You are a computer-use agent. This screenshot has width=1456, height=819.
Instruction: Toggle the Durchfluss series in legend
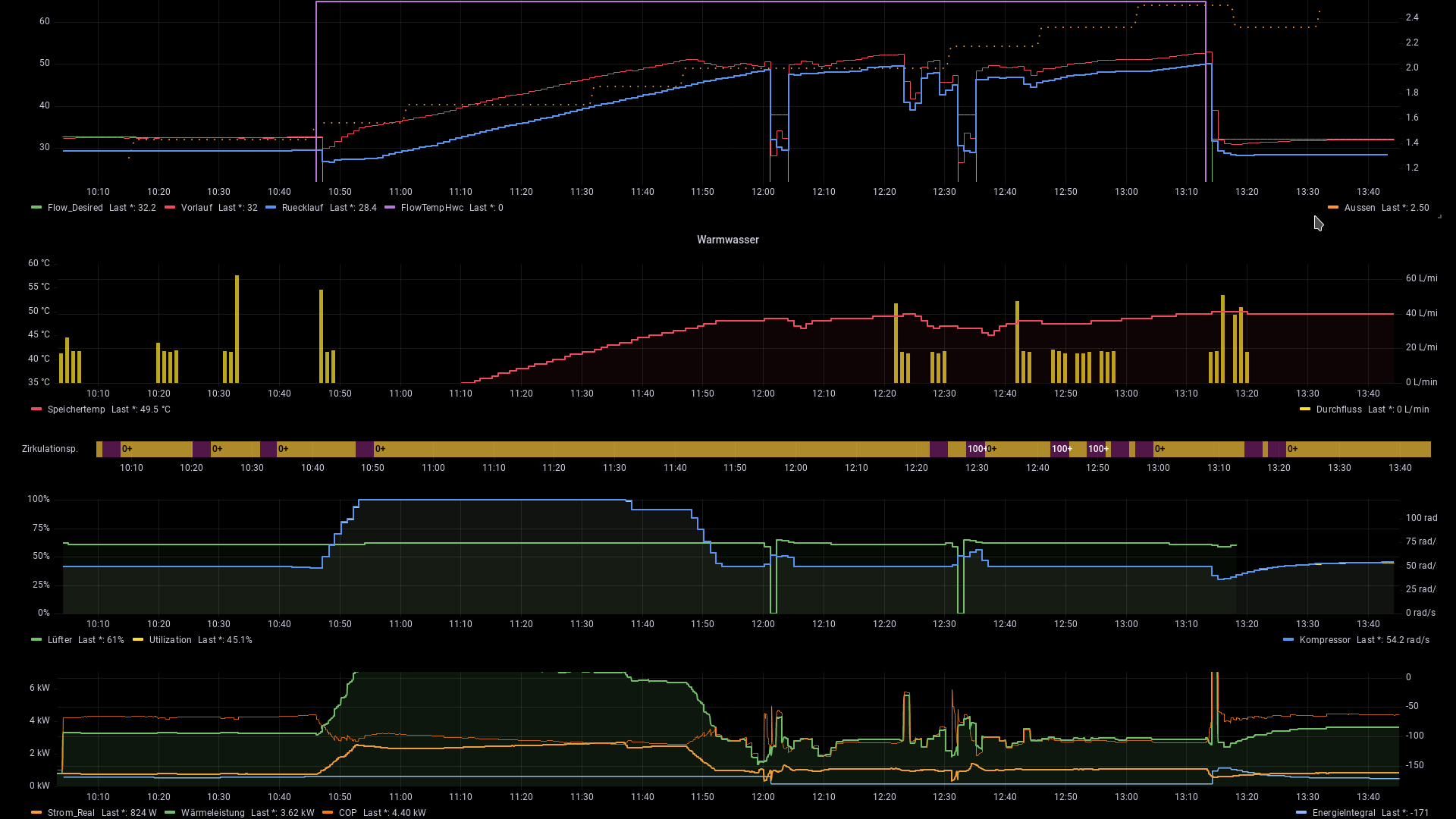point(1339,409)
